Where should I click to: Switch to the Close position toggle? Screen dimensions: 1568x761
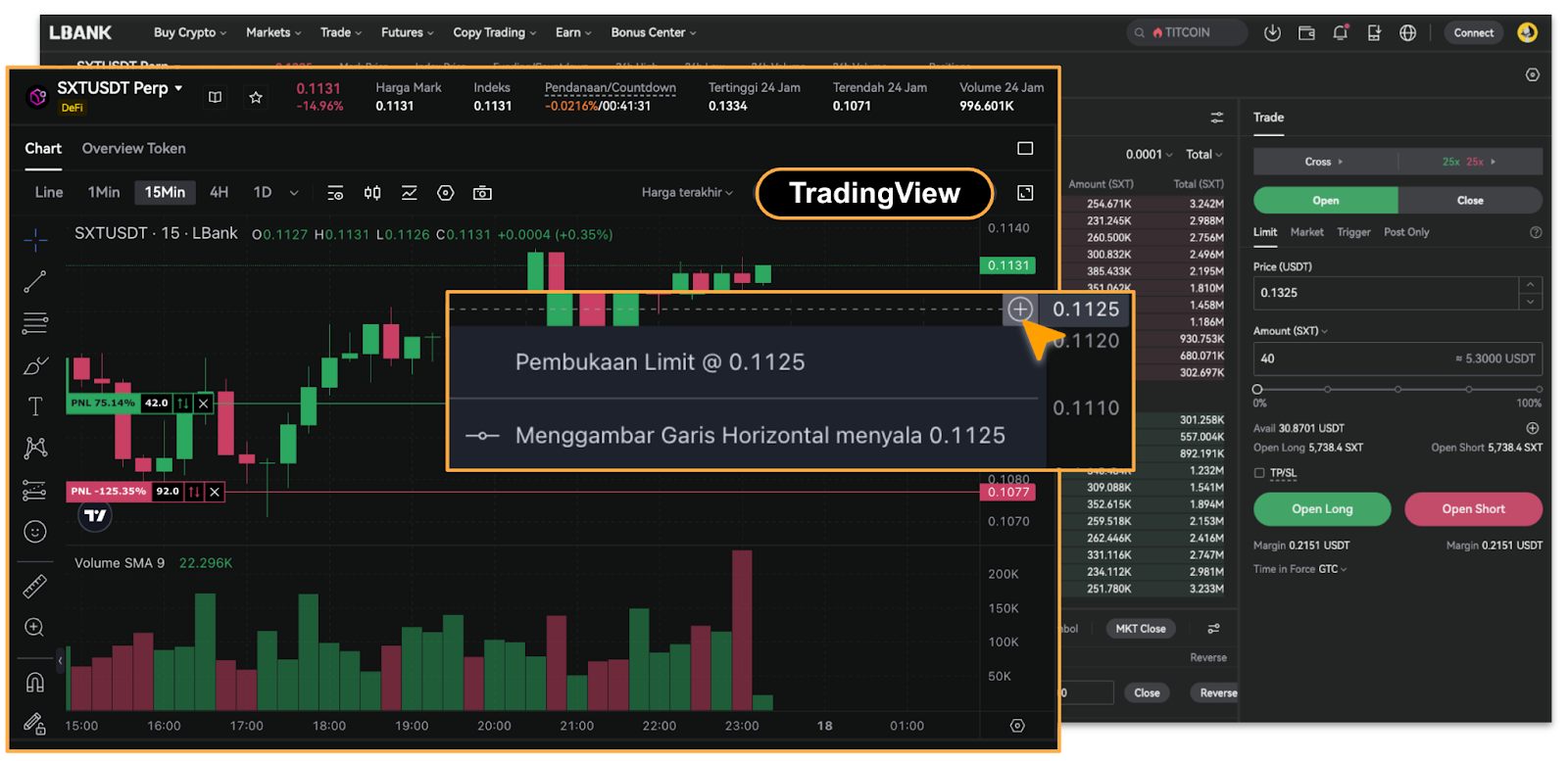(1470, 200)
